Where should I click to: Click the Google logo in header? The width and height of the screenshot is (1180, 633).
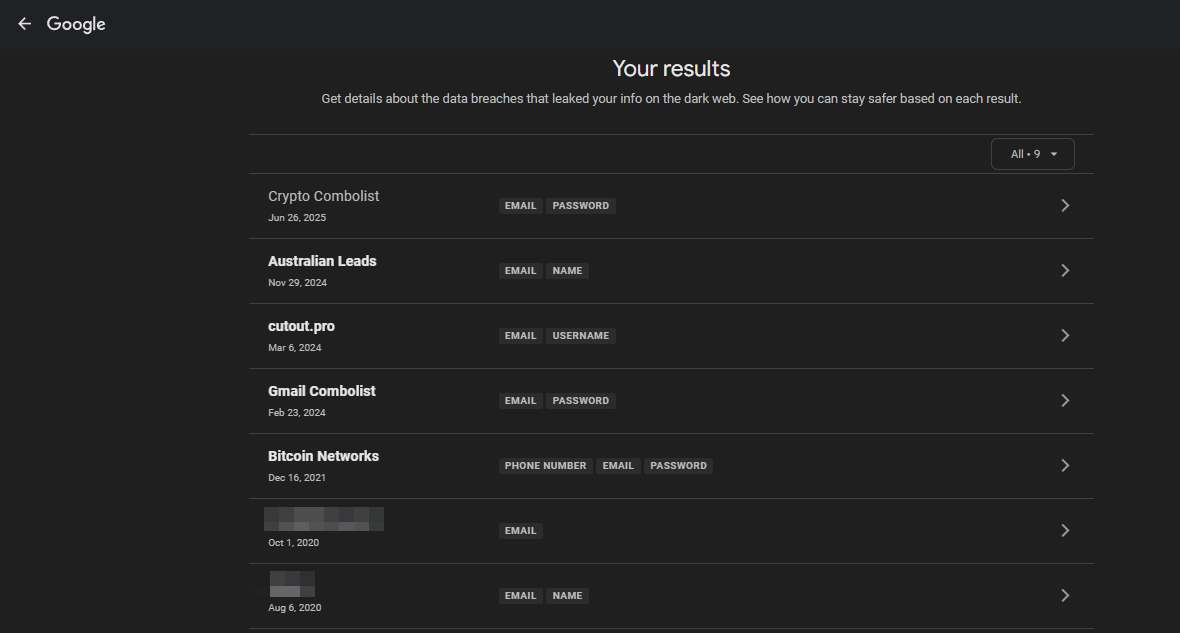click(x=76, y=24)
